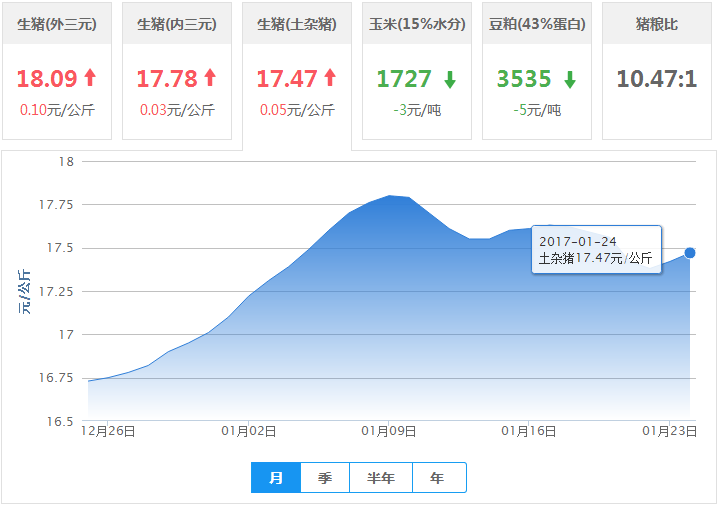Click the 16.75 y-axis label
Viewport: 721px width, 509px height.
(56, 378)
